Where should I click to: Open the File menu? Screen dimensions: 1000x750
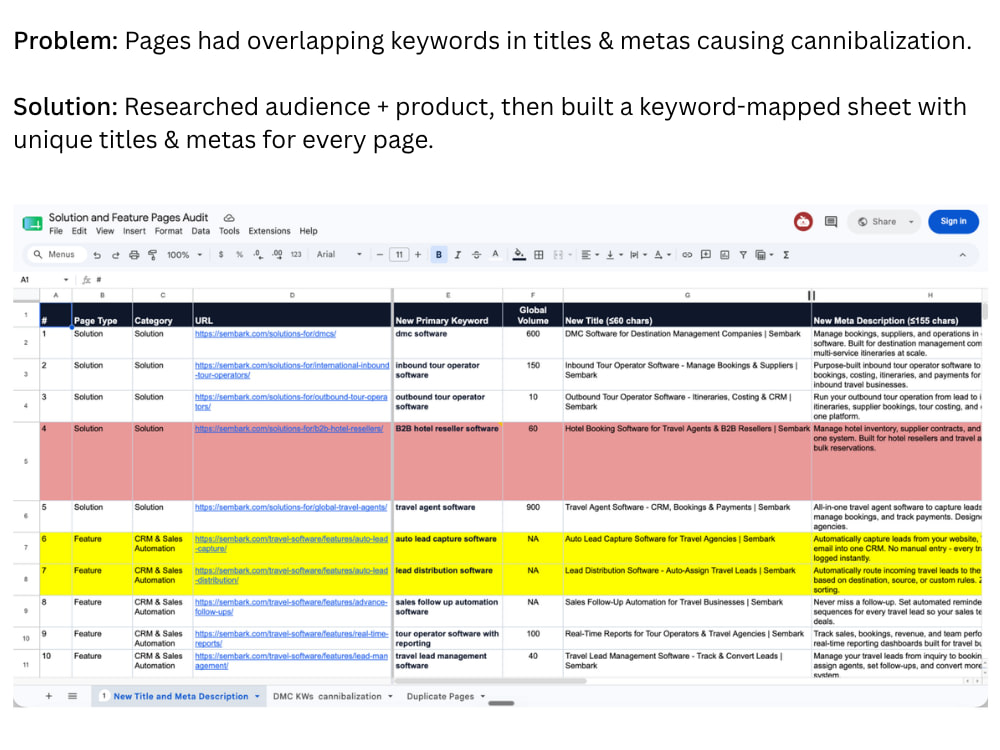click(56, 231)
